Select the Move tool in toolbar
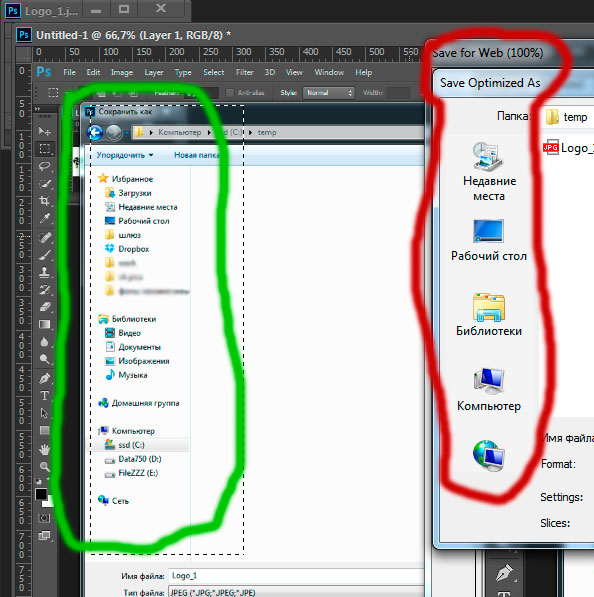The image size is (594, 597). point(44,131)
